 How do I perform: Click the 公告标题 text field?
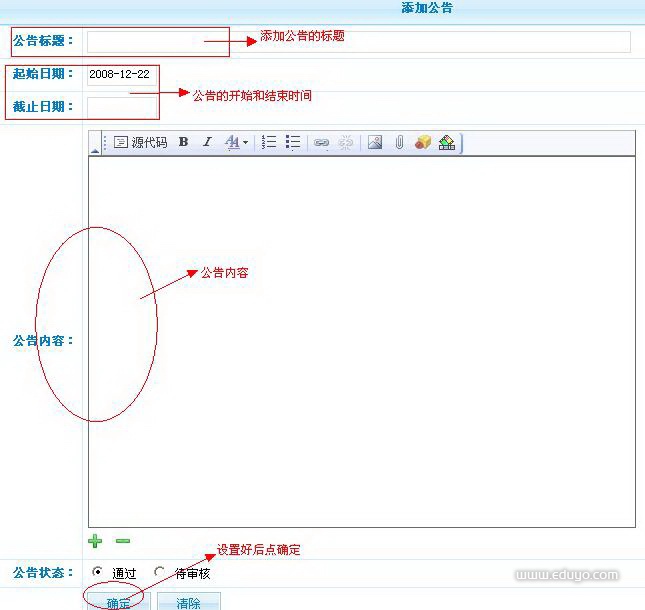tap(358, 41)
